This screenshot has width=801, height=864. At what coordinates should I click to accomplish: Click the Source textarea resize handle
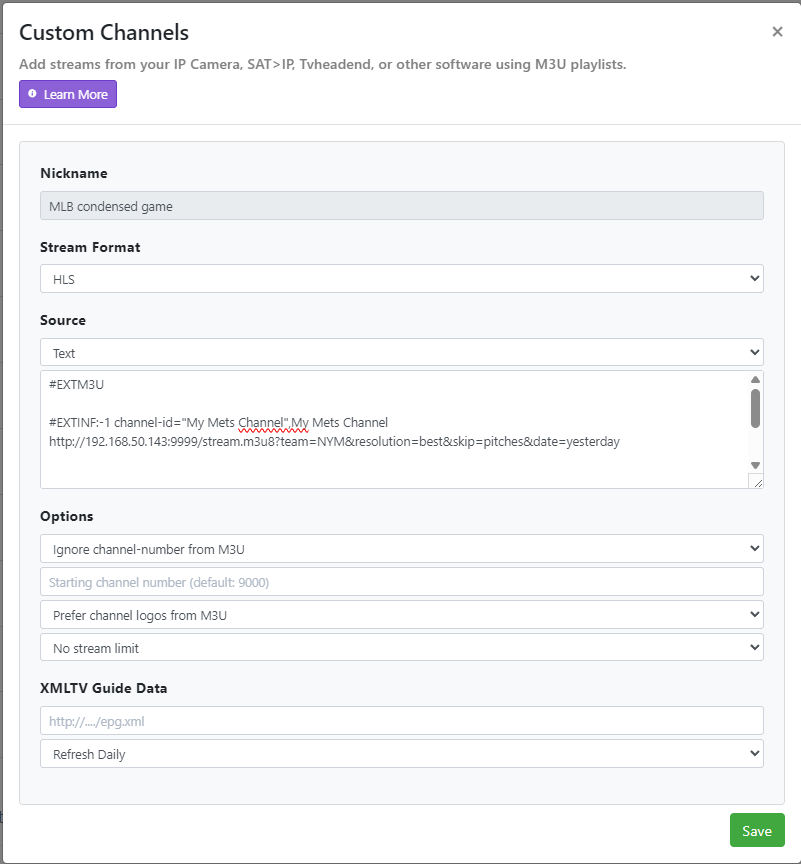(x=757, y=482)
